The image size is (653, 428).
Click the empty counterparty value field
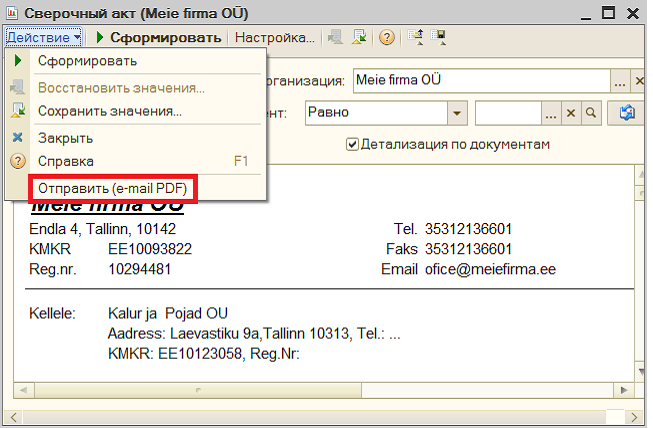pyautogui.click(x=508, y=113)
